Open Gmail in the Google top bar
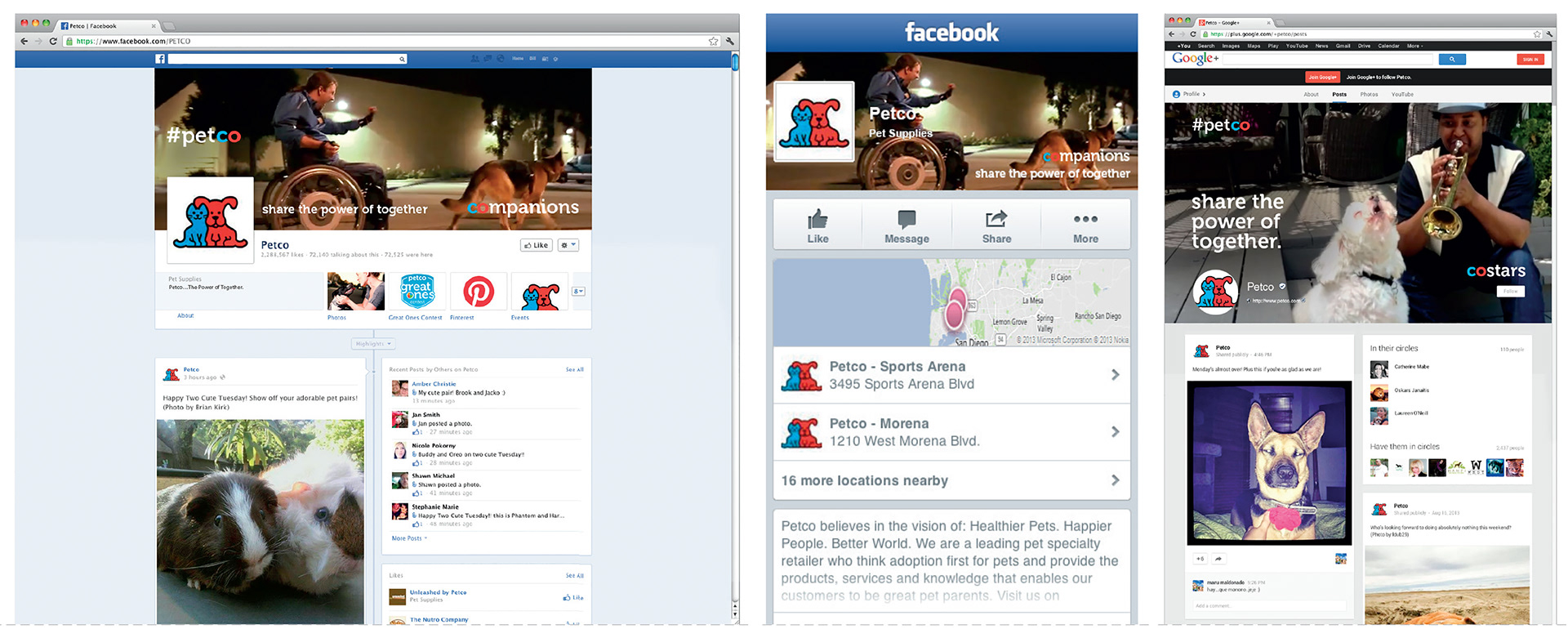Screen dimensions: 1568x638 tap(1343, 46)
